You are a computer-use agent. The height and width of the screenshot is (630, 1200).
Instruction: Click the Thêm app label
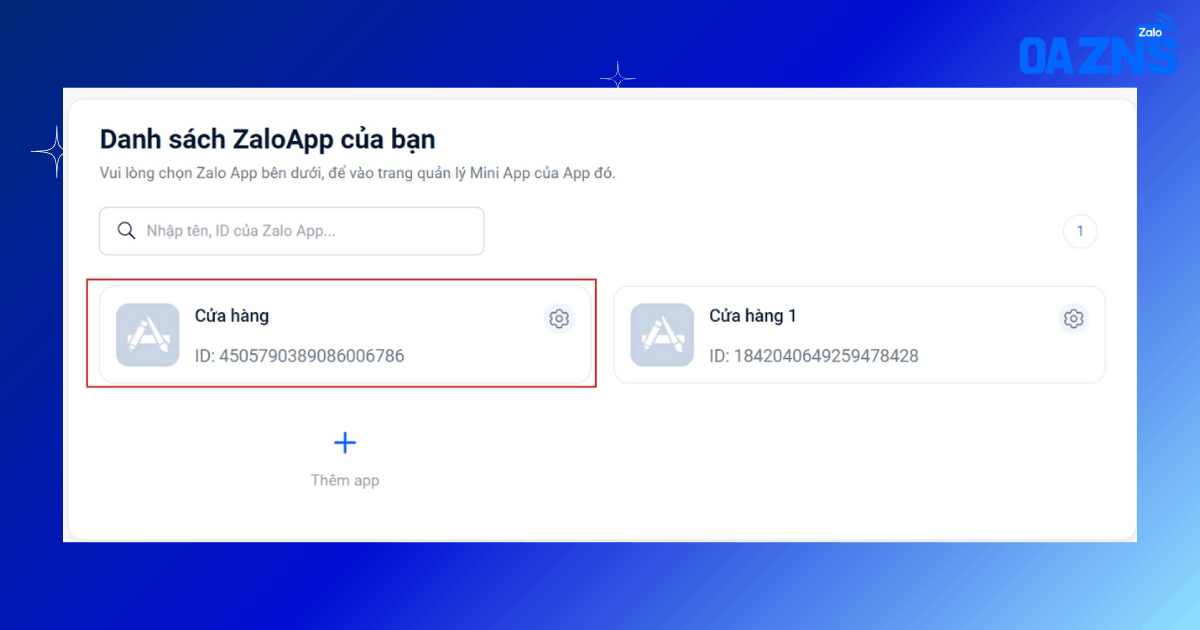345,480
